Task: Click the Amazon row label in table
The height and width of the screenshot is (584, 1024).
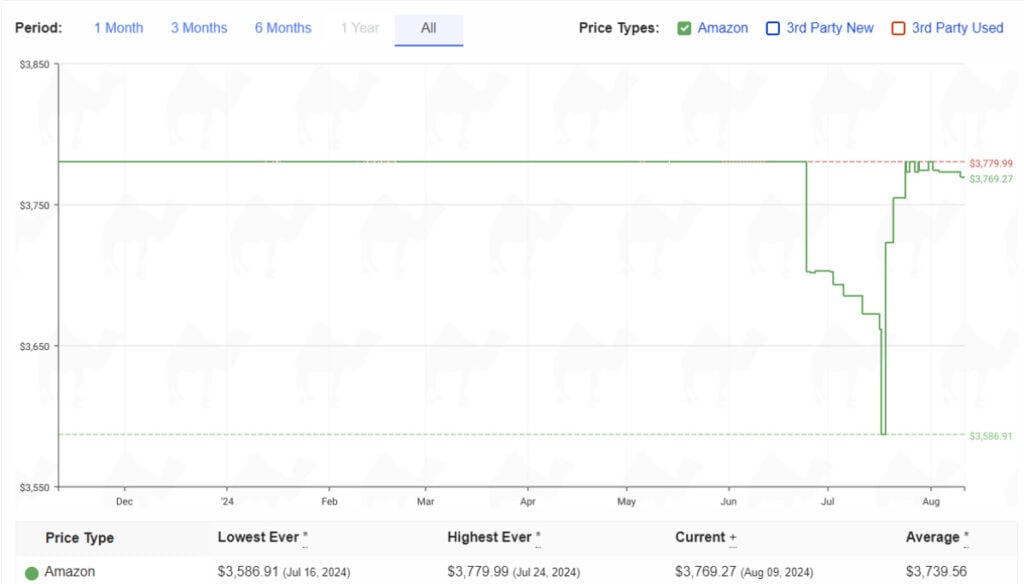Action: point(70,572)
